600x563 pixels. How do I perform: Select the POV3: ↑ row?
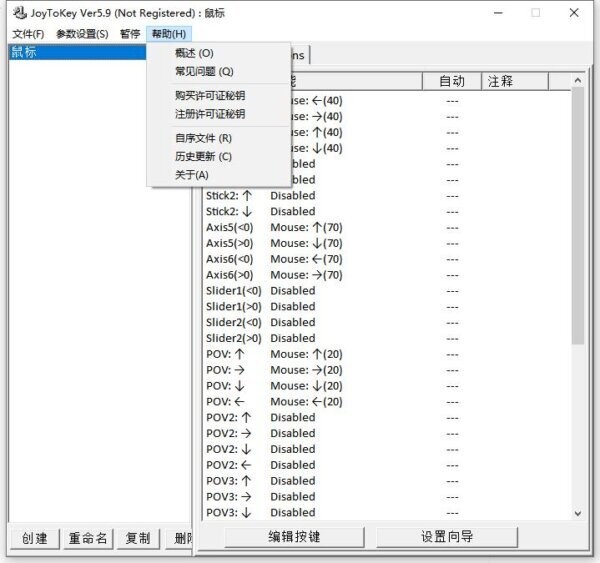(386, 481)
